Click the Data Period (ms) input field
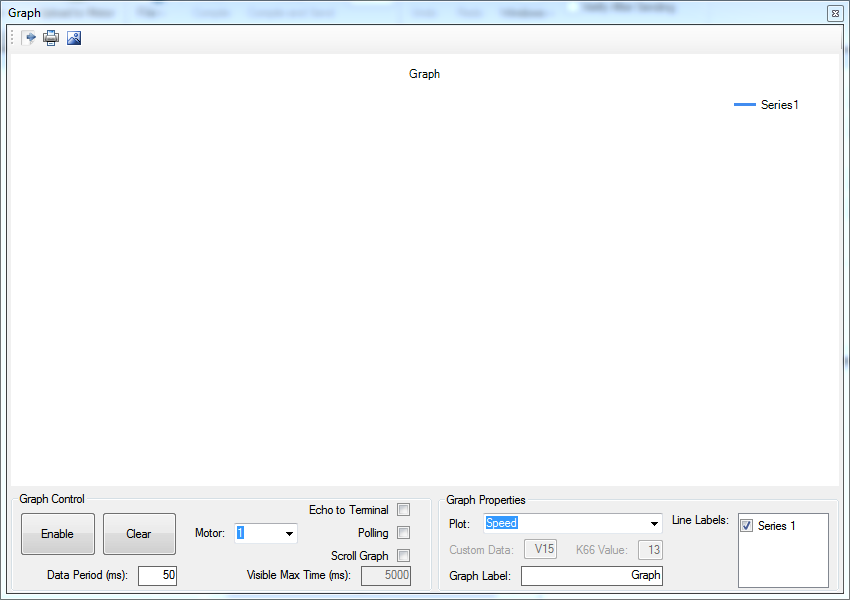Screen dimensions: 850x600 [157, 576]
